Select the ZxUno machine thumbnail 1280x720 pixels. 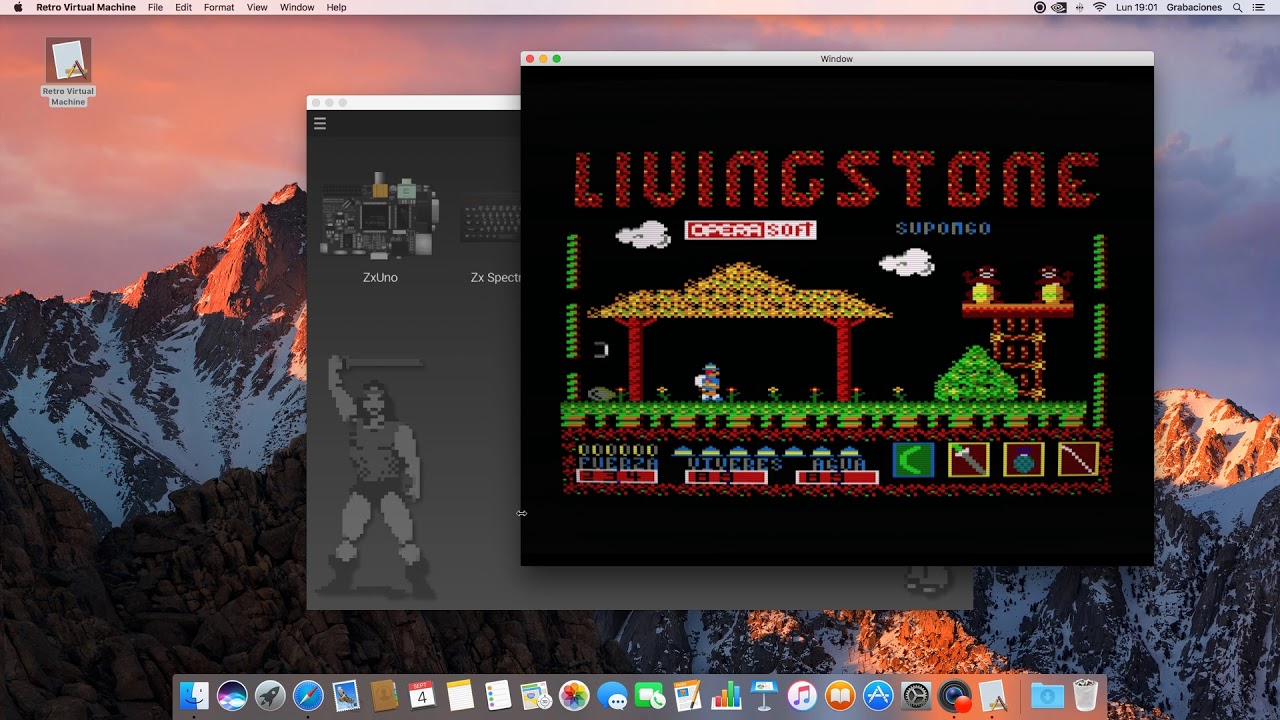tap(379, 215)
